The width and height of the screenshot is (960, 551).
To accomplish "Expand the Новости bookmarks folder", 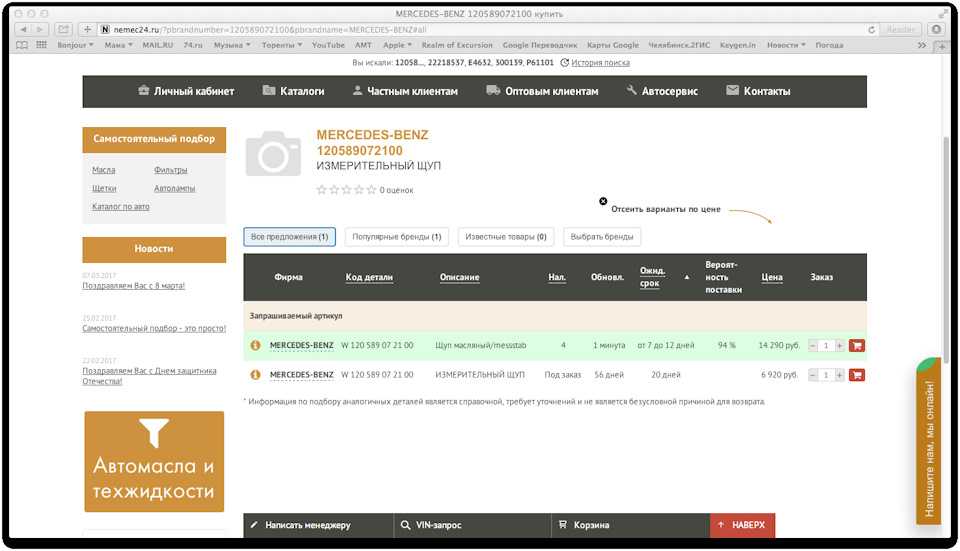I will pos(786,45).
